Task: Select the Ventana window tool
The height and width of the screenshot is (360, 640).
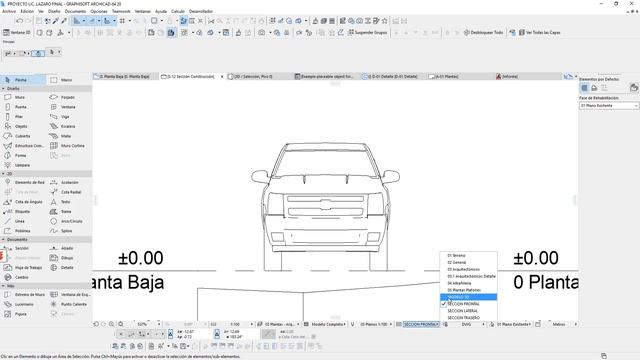Action: [x=69, y=107]
